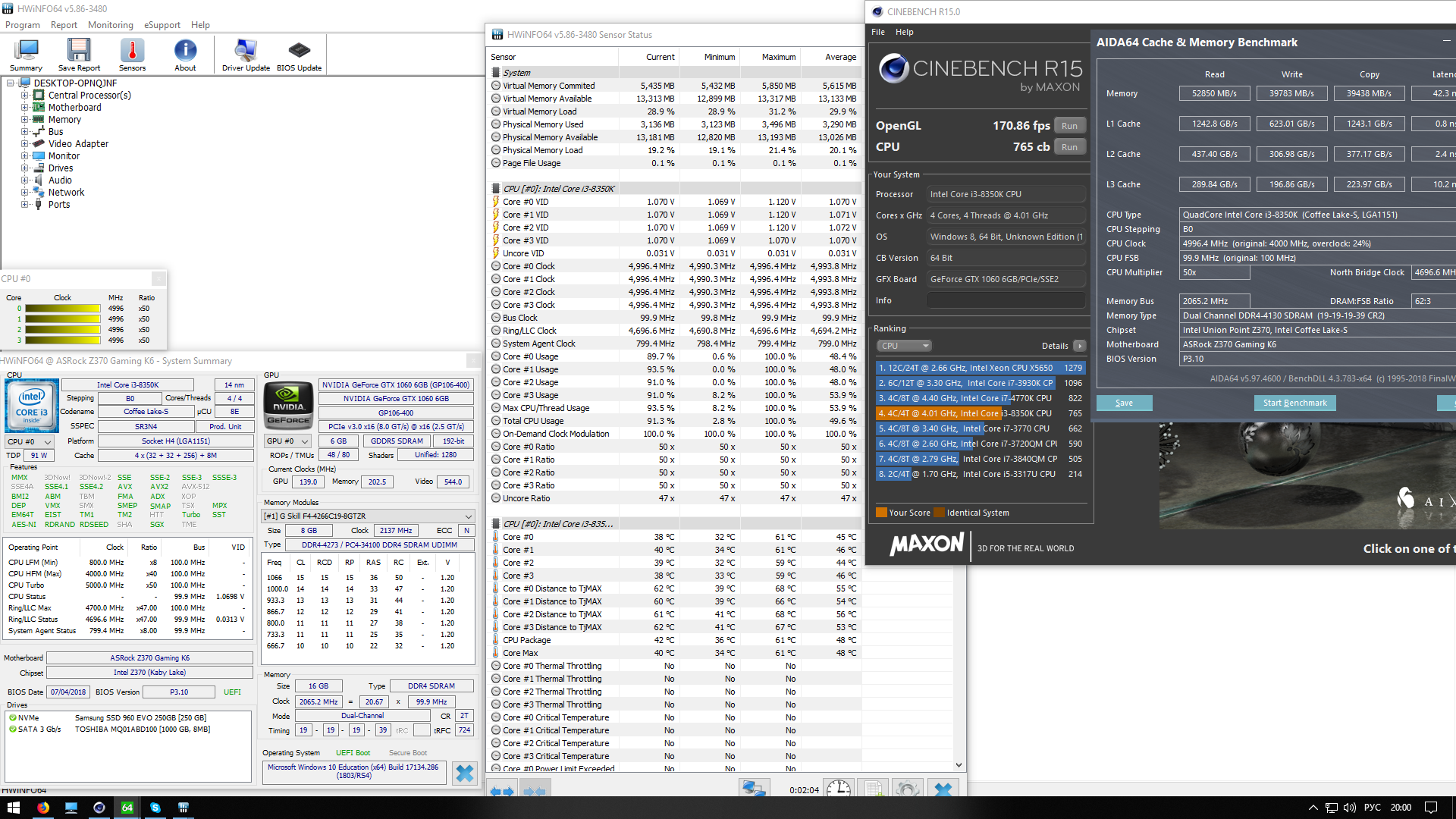1456x819 pixels.
Task: Open the CPU #0 selector dropdown
Action: [x=30, y=441]
